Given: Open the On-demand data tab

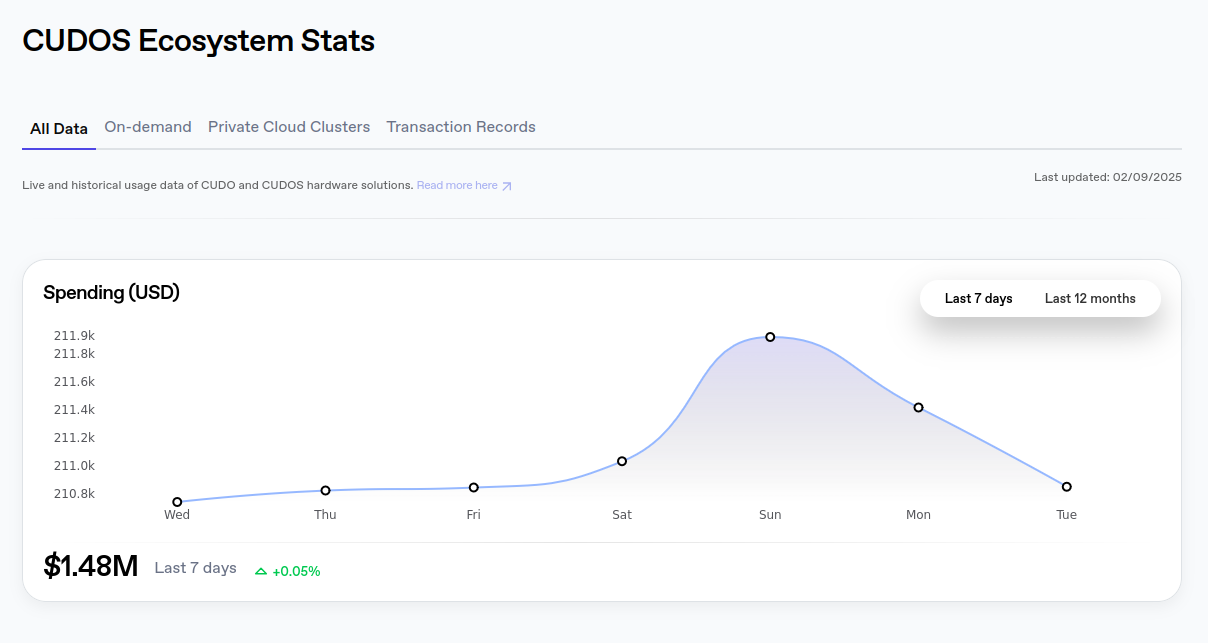Looking at the screenshot, I should point(148,127).
